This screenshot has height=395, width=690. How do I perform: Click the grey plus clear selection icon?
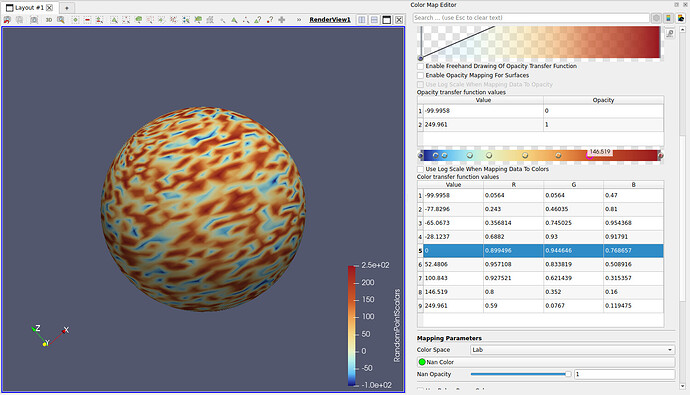[x=282, y=20]
